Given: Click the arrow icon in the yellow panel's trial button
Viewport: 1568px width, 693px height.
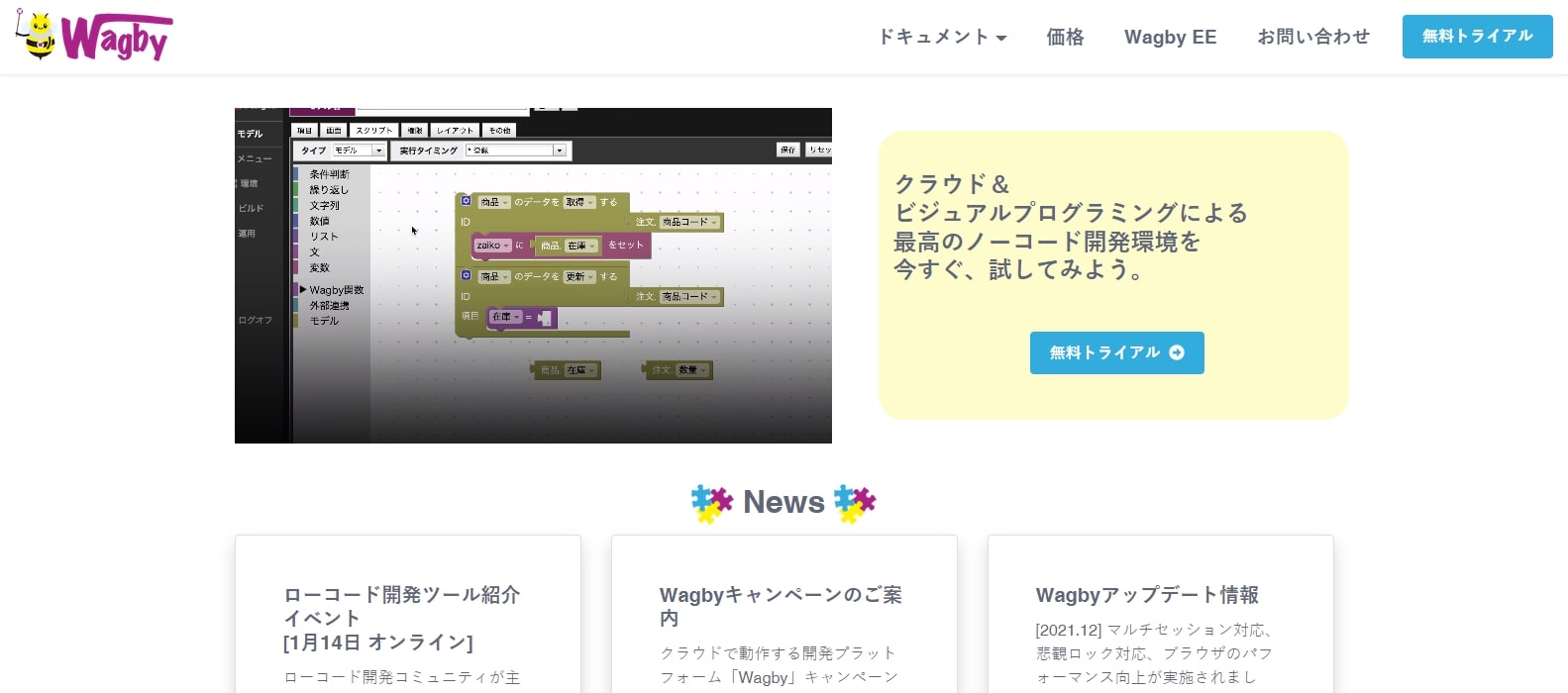Looking at the screenshot, I should (x=1177, y=352).
